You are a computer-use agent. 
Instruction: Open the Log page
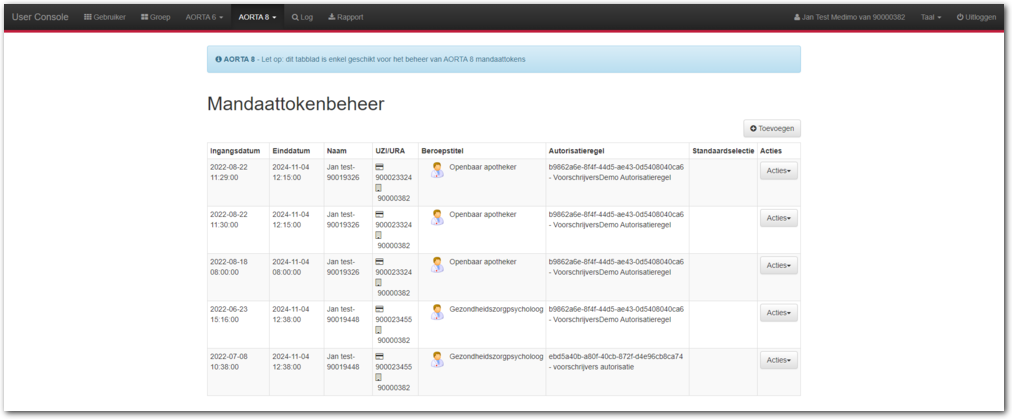302,17
